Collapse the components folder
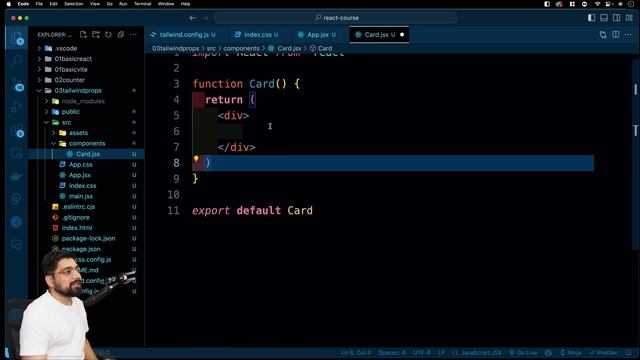 86,143
